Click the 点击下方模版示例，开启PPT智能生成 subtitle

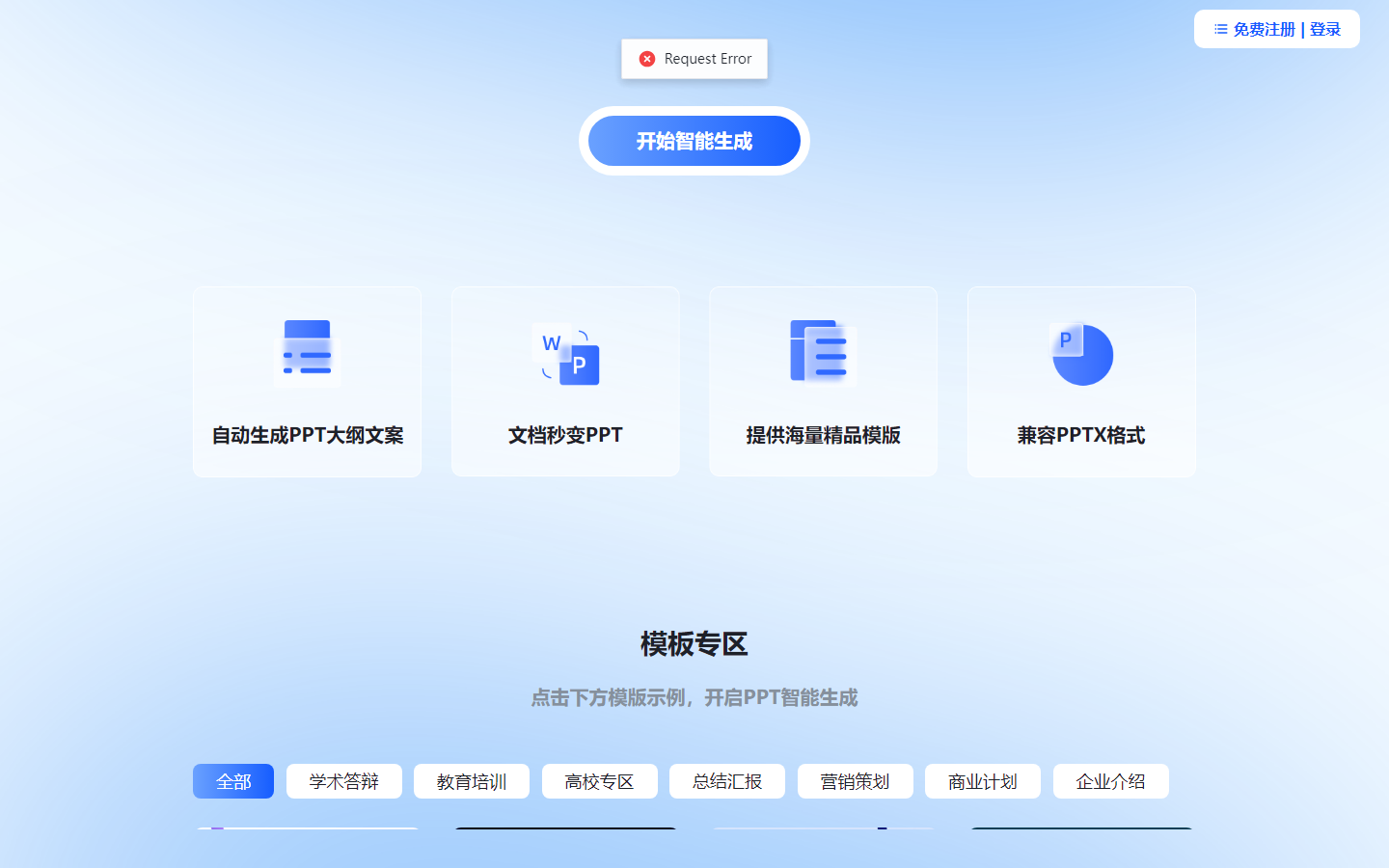click(x=694, y=697)
